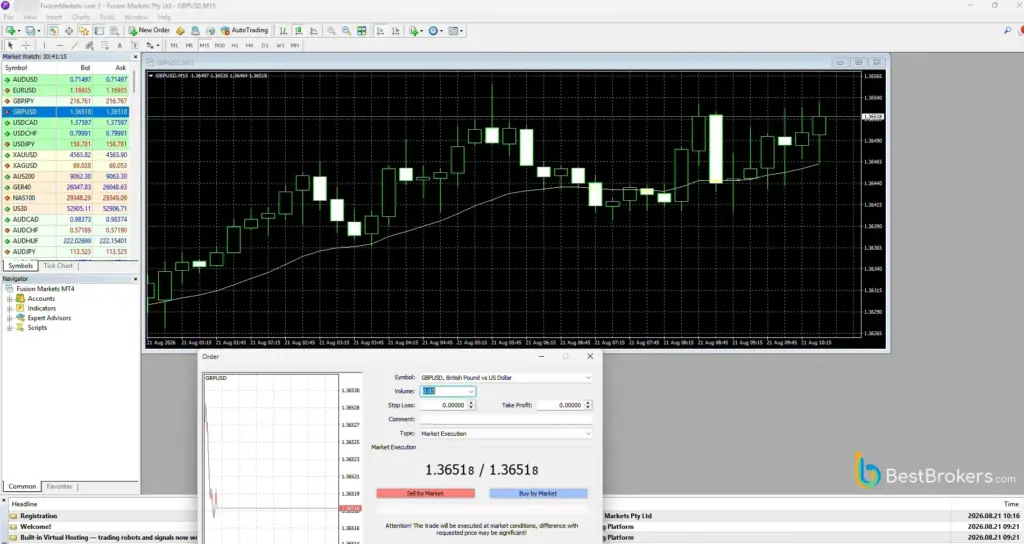Select the arrow cursor tool
This screenshot has width=1024, height=544.
point(10,46)
